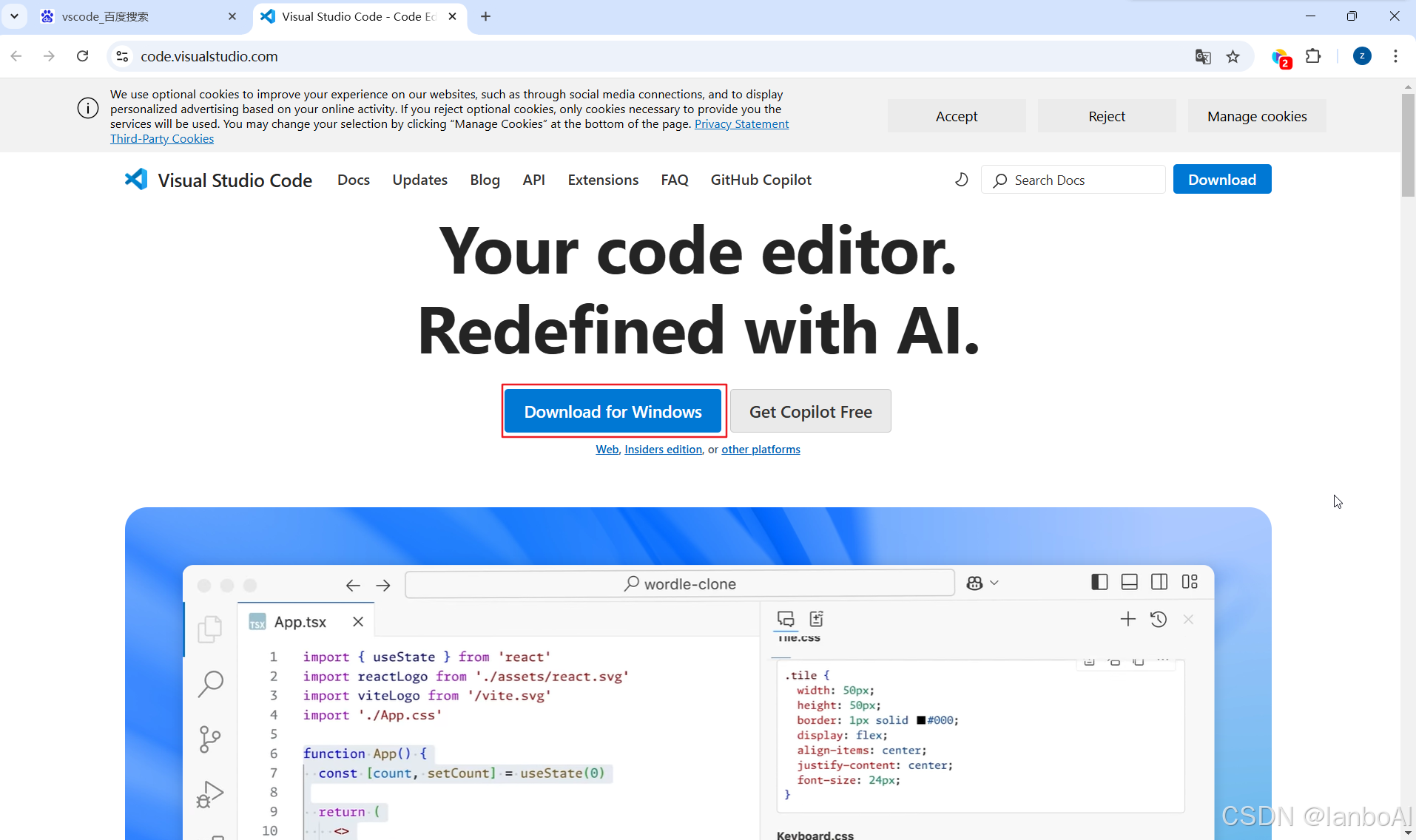The width and height of the screenshot is (1416, 840).
Task: Click the editor back arrow
Action: point(353,585)
